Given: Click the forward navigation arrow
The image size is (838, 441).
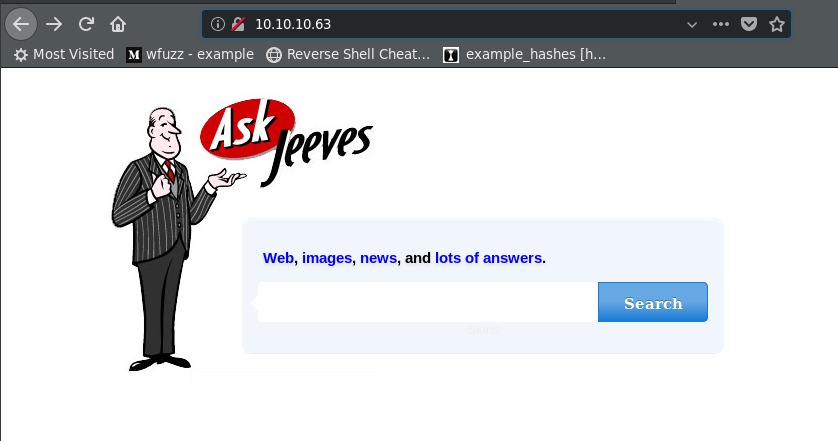Looking at the screenshot, I should tap(53, 24).
